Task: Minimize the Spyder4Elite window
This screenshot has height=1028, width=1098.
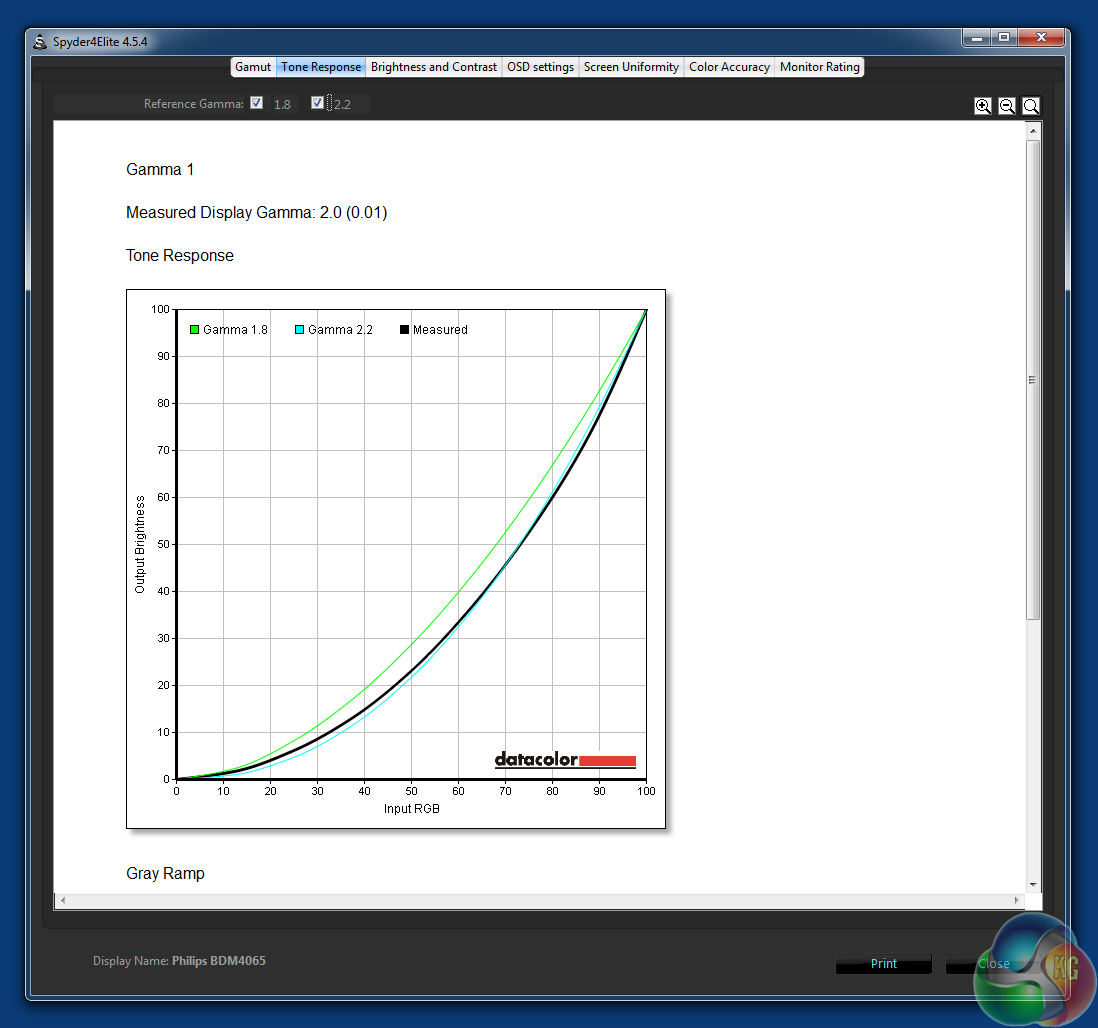Action: coord(976,38)
